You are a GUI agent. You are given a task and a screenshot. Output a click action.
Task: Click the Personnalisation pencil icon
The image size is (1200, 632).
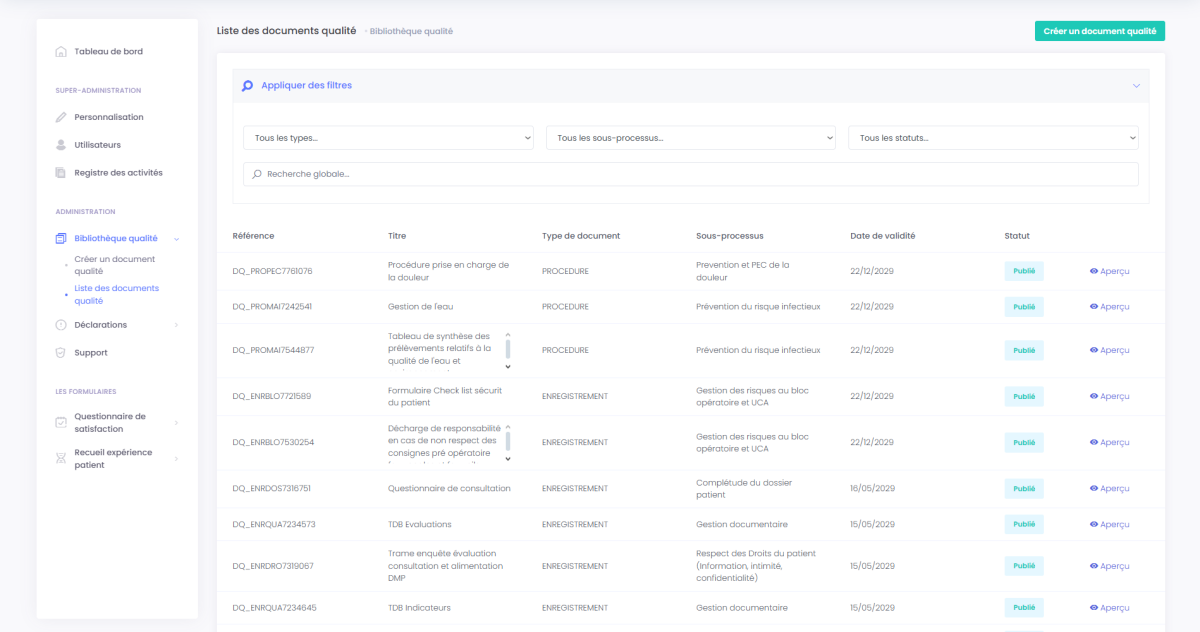(61, 117)
